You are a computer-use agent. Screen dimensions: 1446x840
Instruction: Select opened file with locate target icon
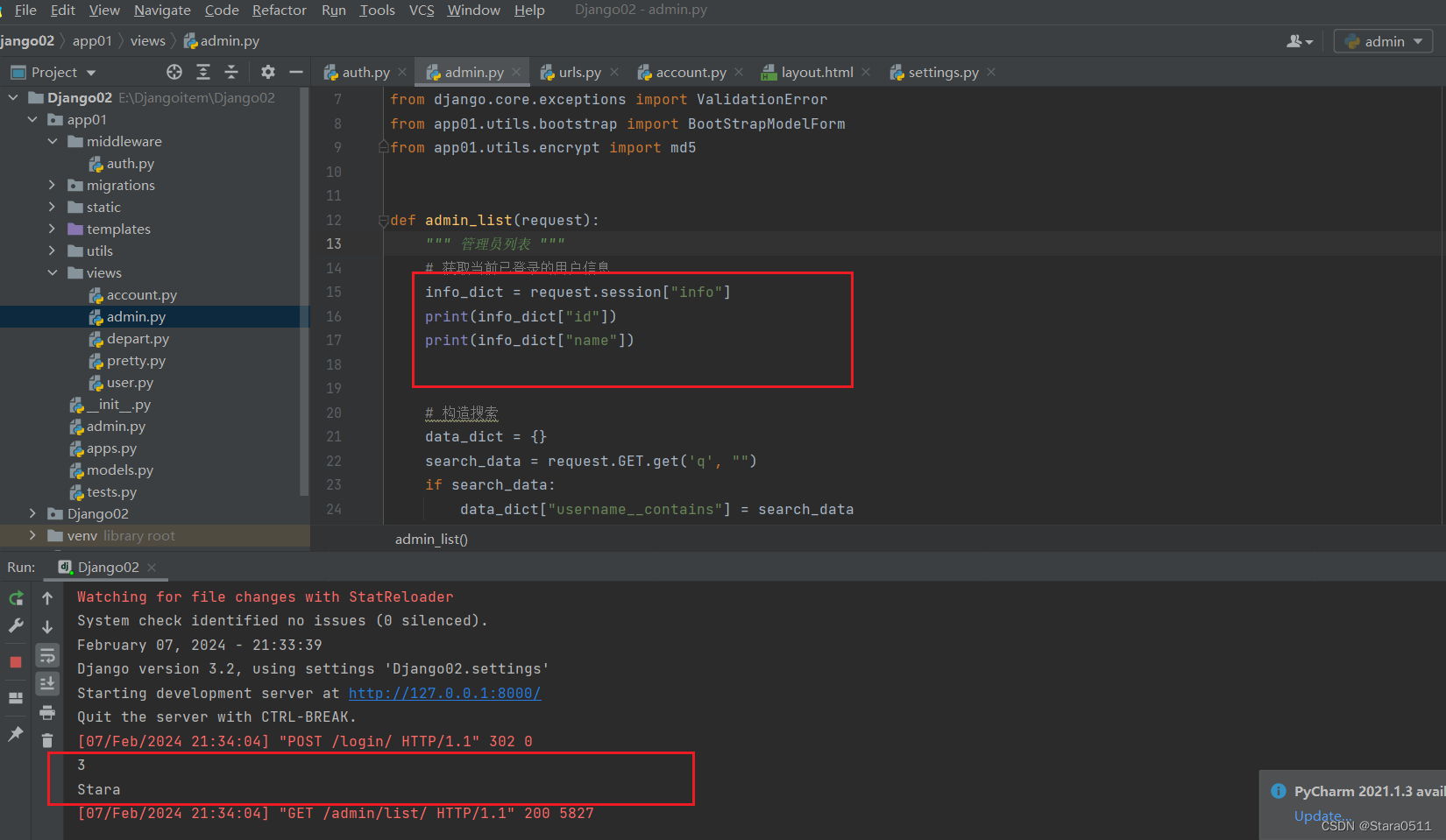point(174,72)
